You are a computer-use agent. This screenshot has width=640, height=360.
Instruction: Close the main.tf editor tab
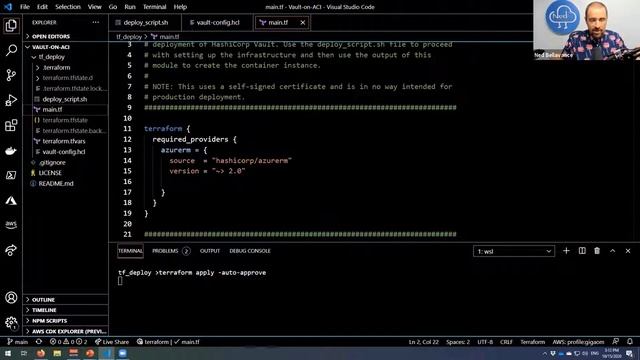click(302, 22)
